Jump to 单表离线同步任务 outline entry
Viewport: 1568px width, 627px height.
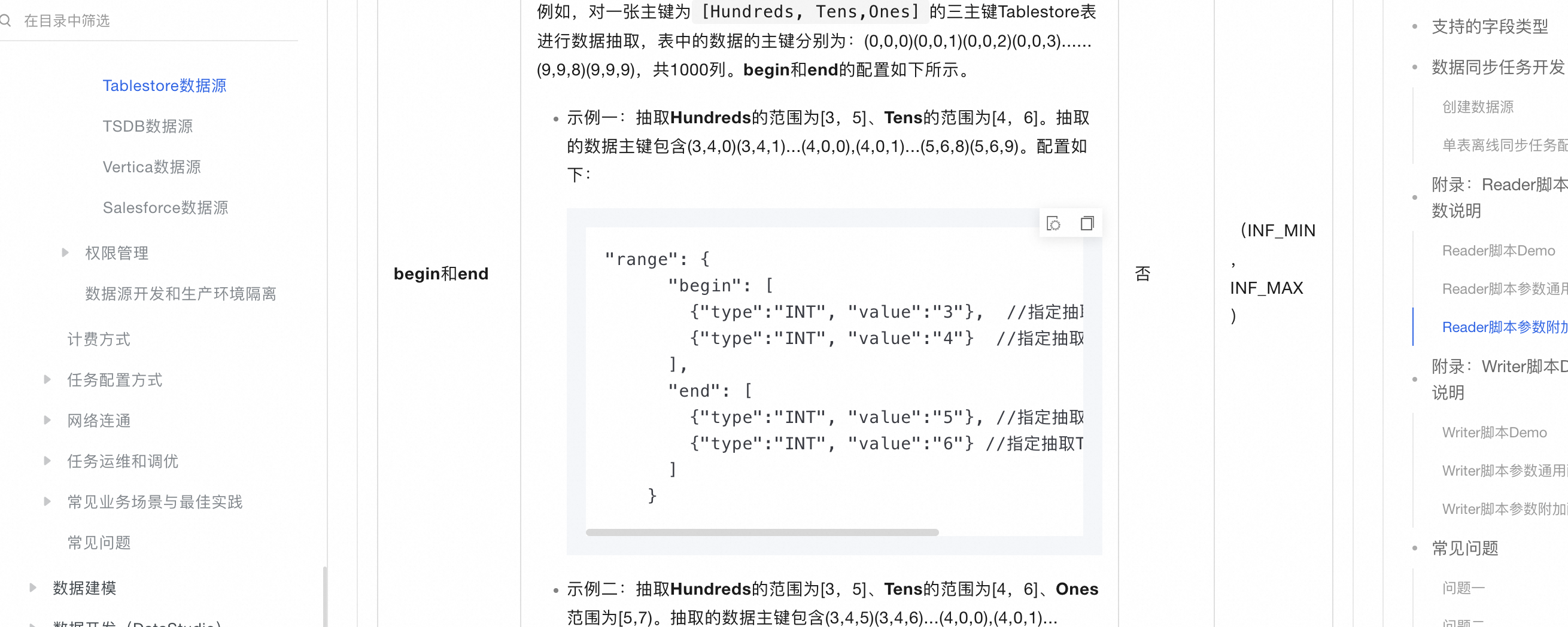tap(1505, 145)
